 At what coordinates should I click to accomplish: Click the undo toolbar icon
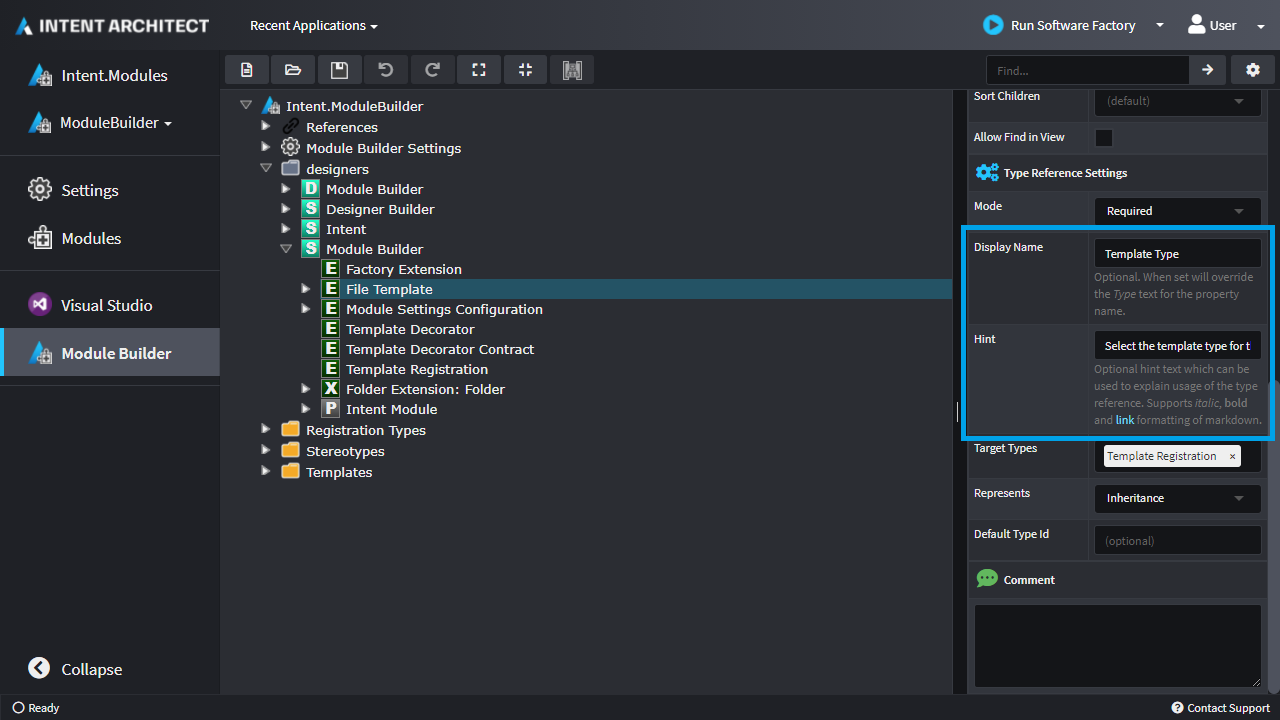(x=386, y=70)
